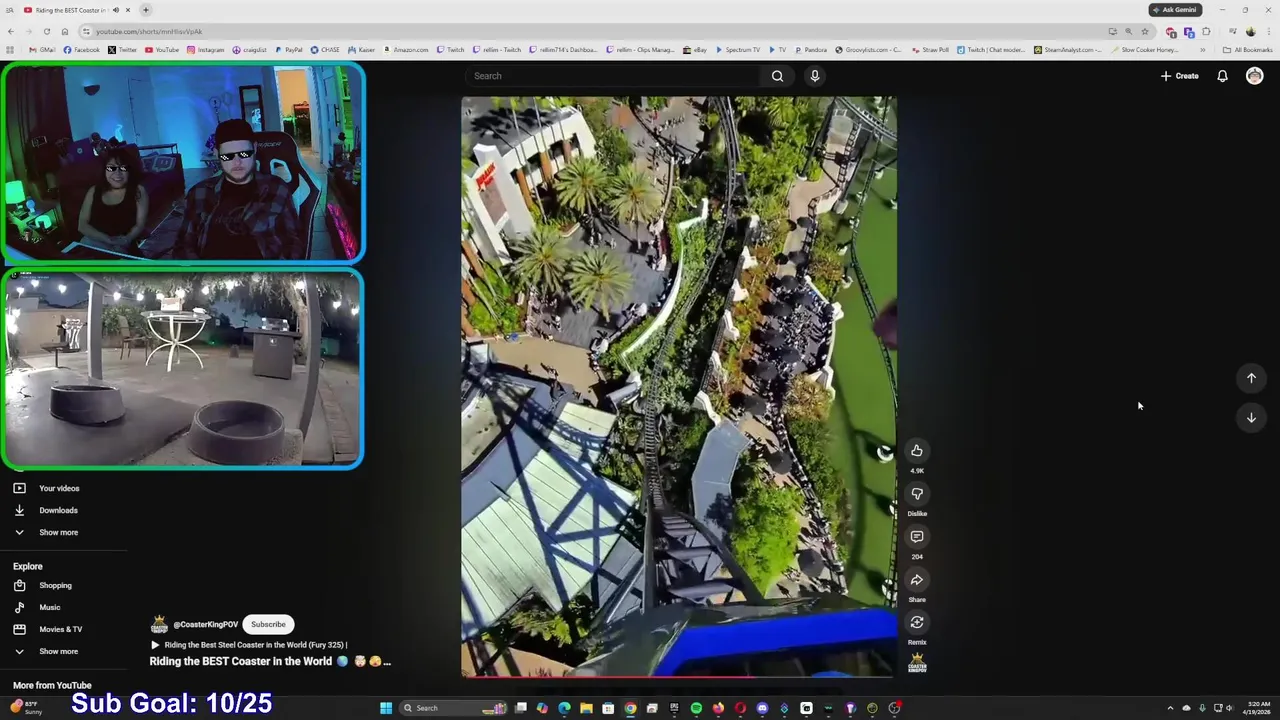Open the YouTube account avatar menu
The width and height of the screenshot is (1280, 720).
click(1254, 76)
